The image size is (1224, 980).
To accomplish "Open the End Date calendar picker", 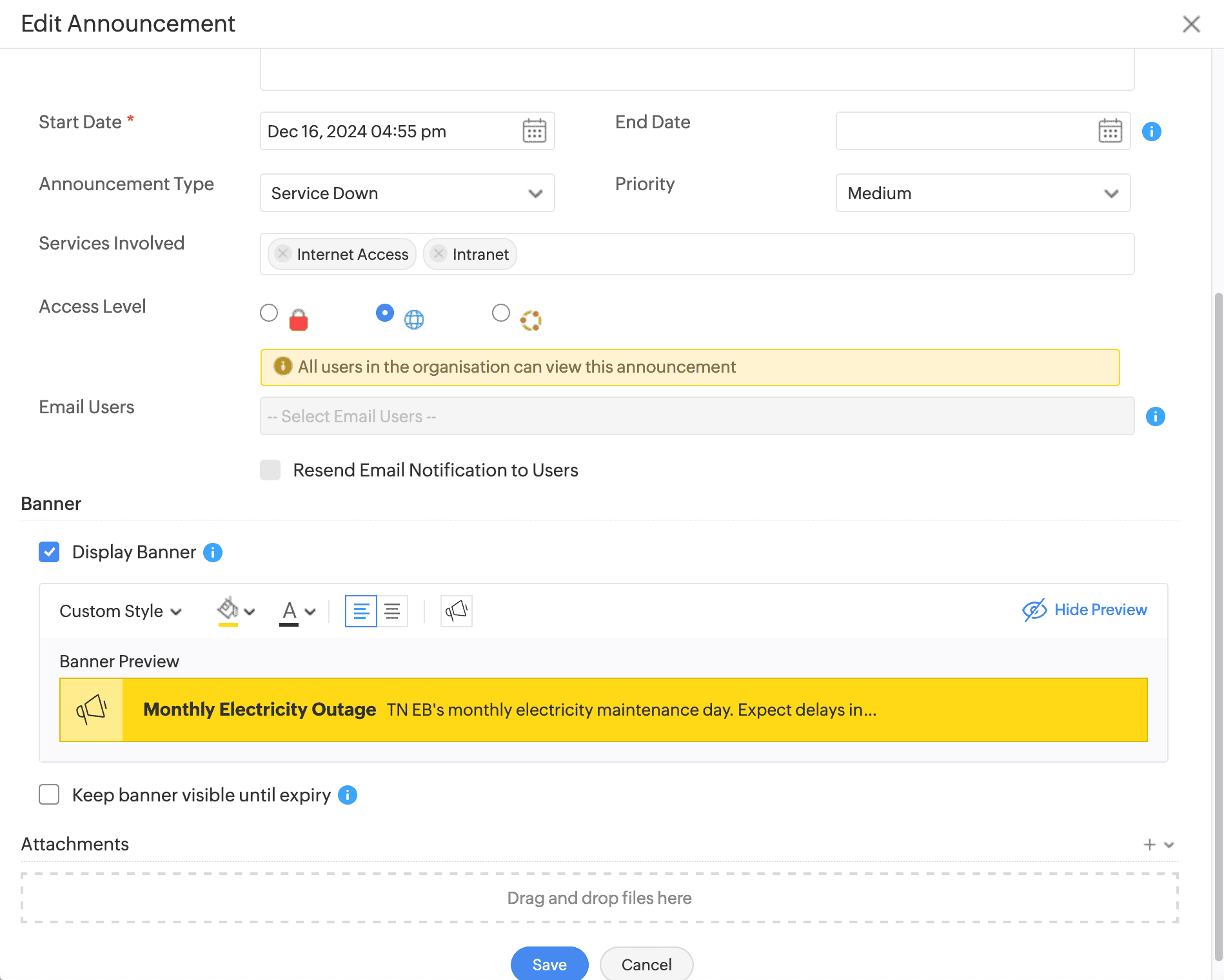I will (x=1110, y=131).
